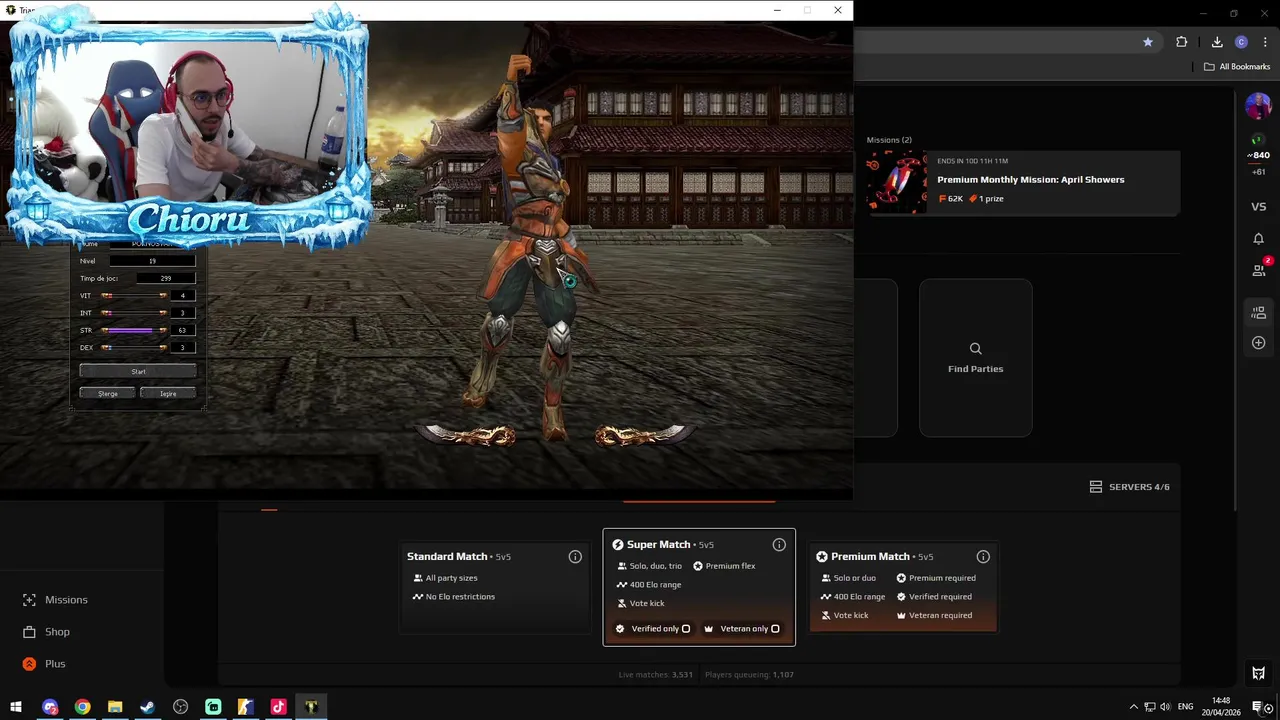Toggle the Verified only checkbox
Image resolution: width=1280 pixels, height=720 pixels.
[x=686, y=629]
